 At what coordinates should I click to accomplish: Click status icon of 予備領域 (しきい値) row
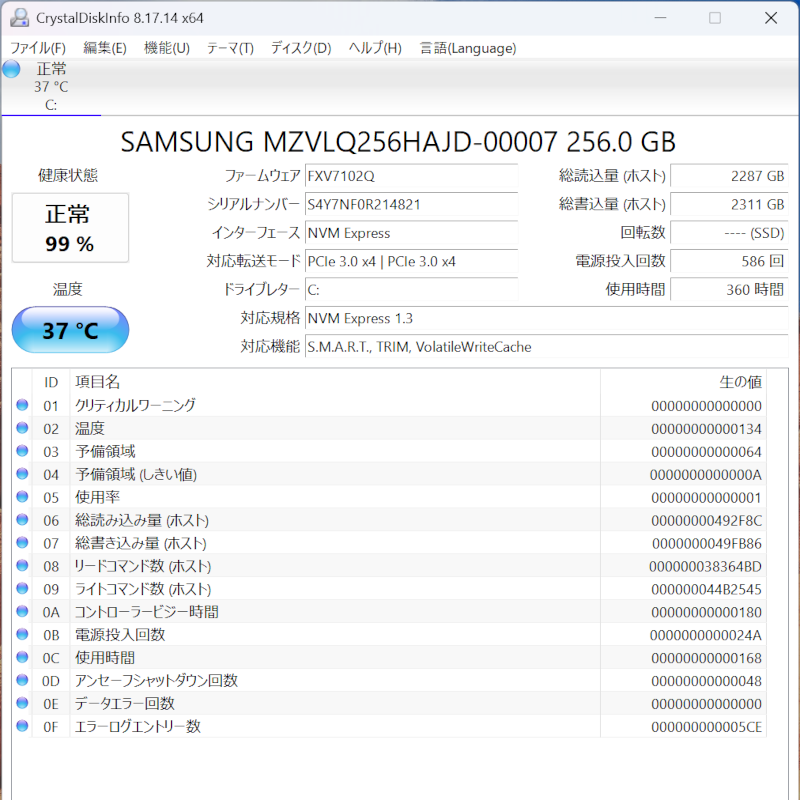[x=22, y=474]
